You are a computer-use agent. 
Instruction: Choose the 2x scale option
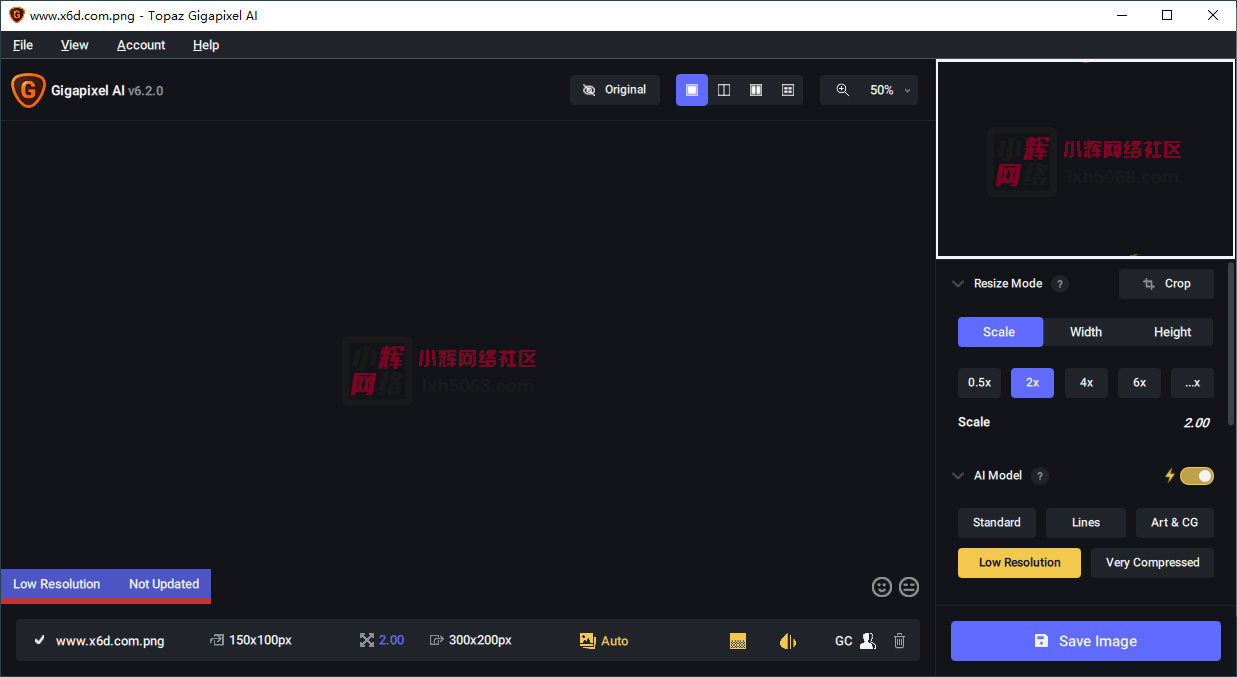click(x=1032, y=383)
